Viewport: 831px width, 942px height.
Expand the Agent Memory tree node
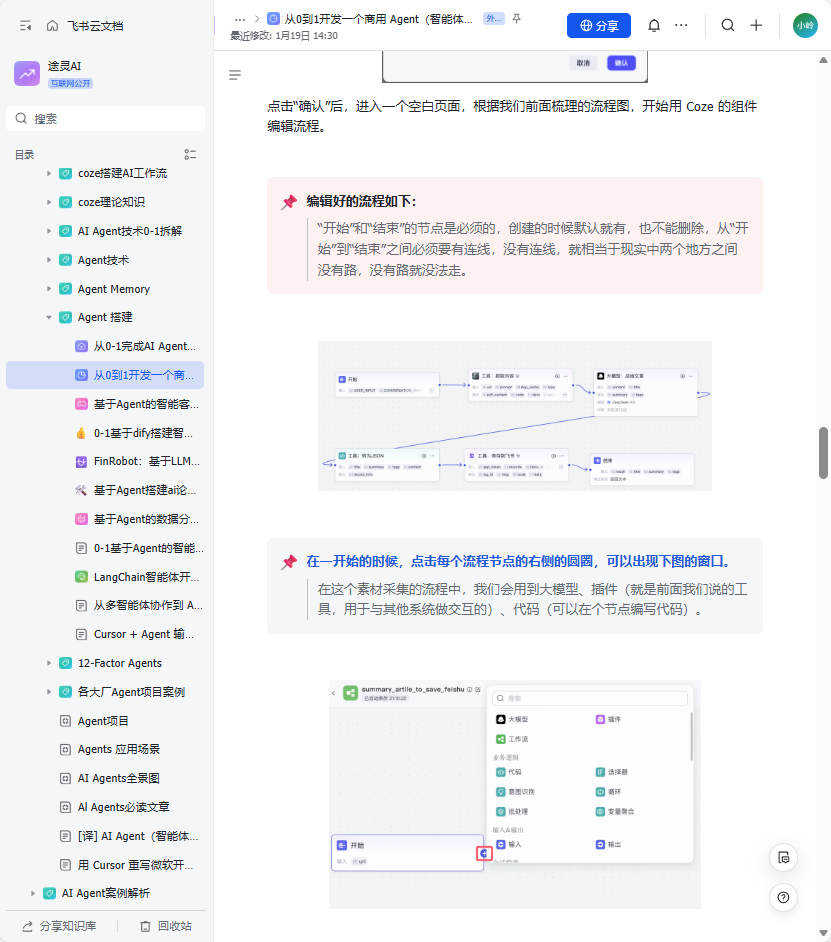point(49,289)
